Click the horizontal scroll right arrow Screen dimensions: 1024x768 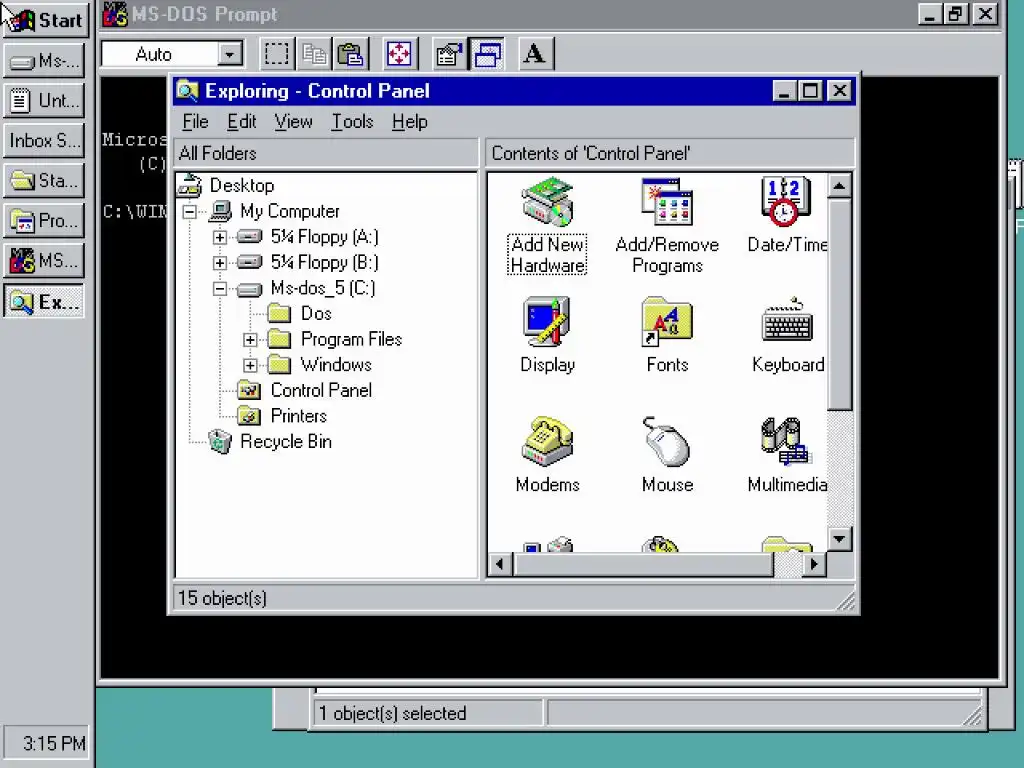tap(814, 564)
